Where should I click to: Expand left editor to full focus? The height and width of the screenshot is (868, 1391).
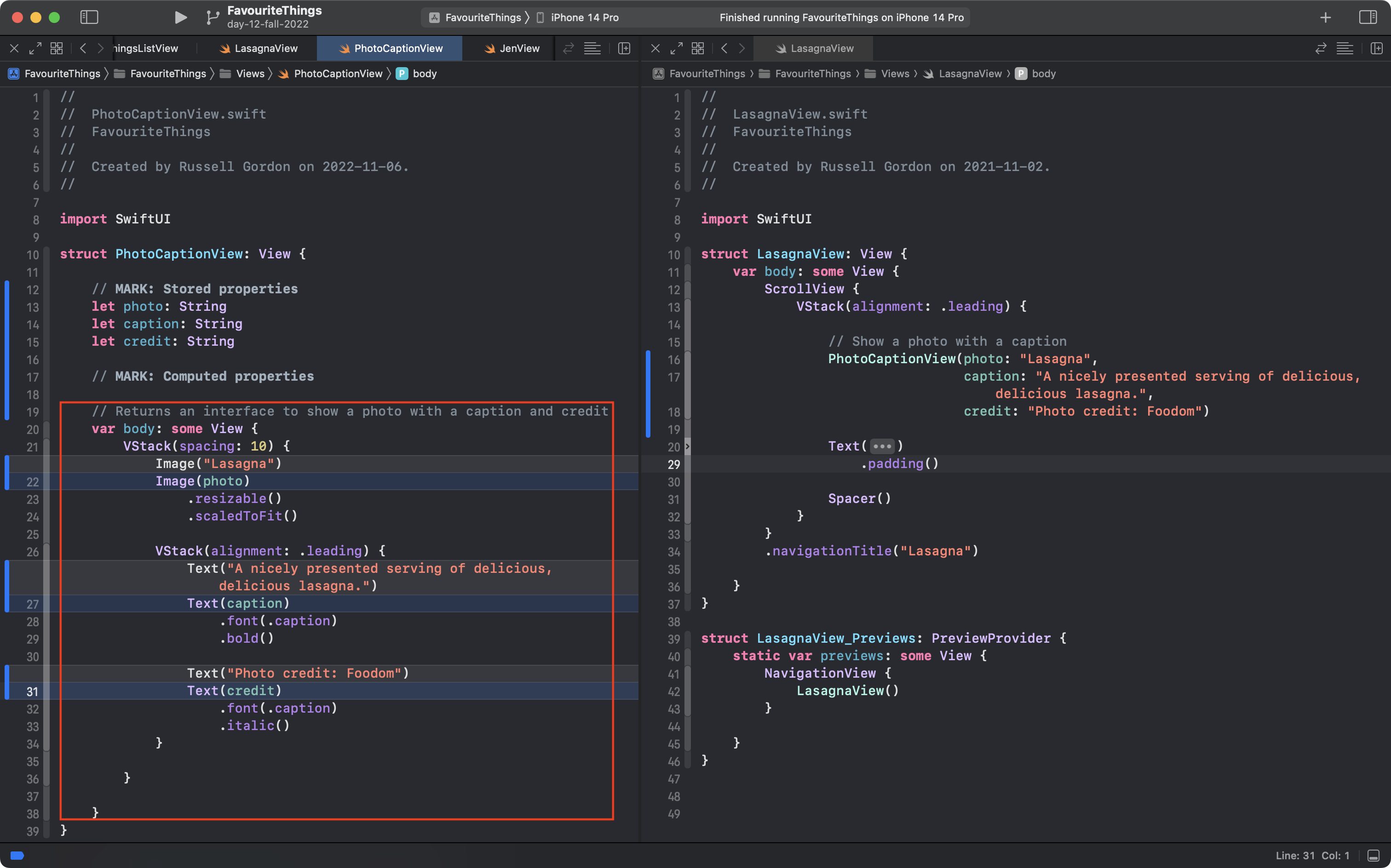coord(35,48)
